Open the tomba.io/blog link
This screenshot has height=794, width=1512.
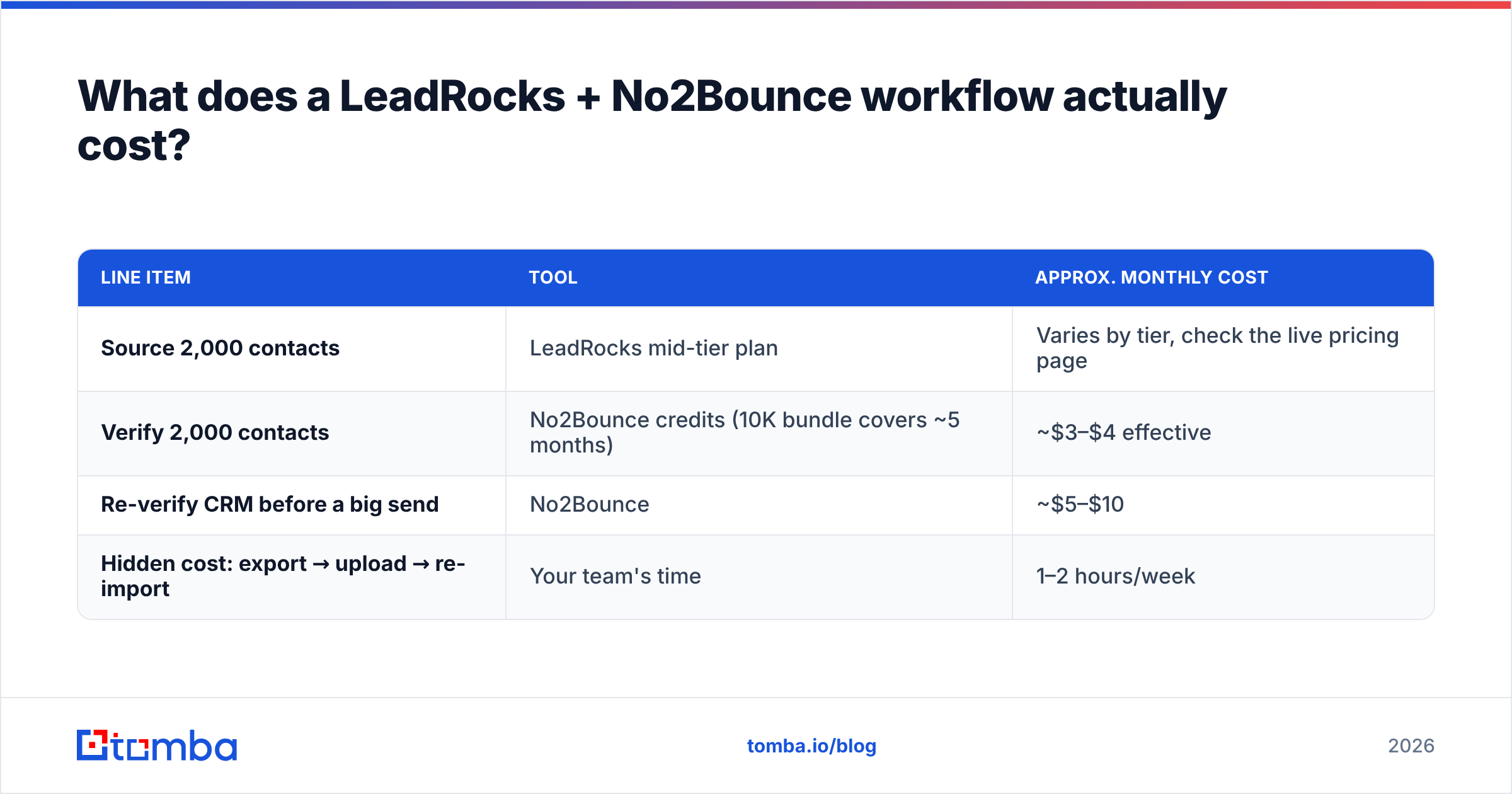(811, 745)
